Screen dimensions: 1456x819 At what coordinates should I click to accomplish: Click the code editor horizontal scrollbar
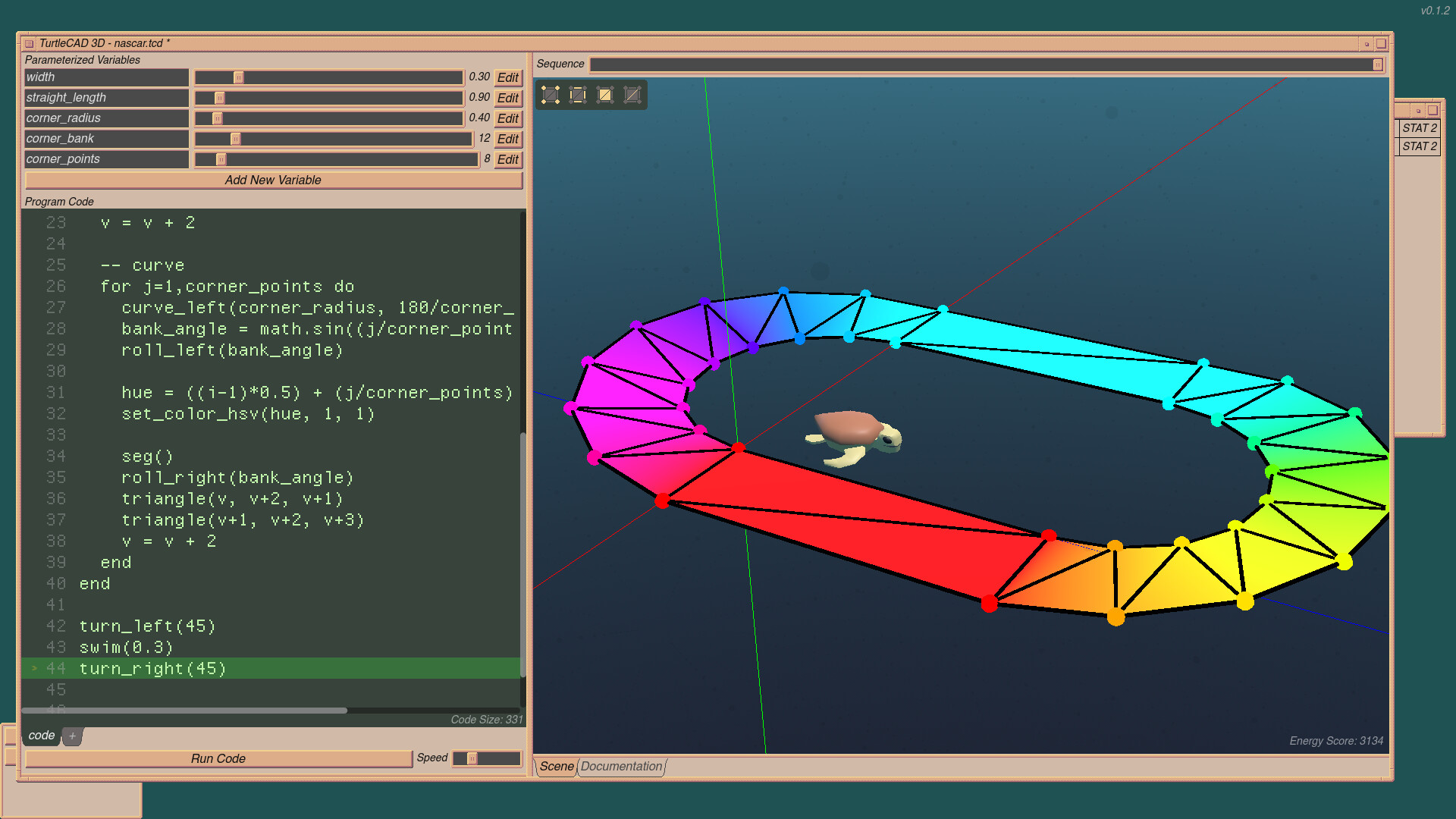click(184, 711)
